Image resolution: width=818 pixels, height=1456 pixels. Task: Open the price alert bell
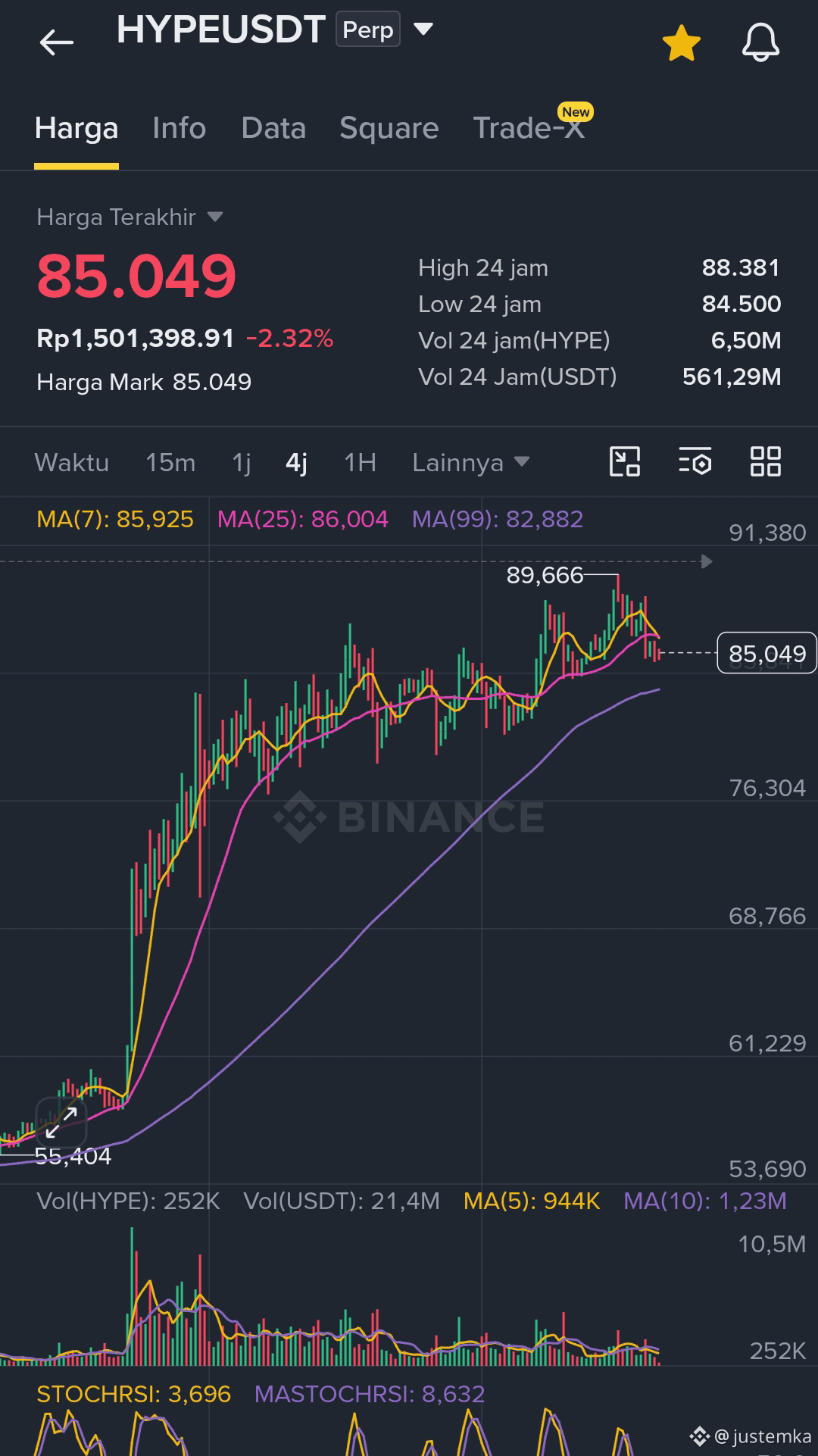(x=760, y=42)
